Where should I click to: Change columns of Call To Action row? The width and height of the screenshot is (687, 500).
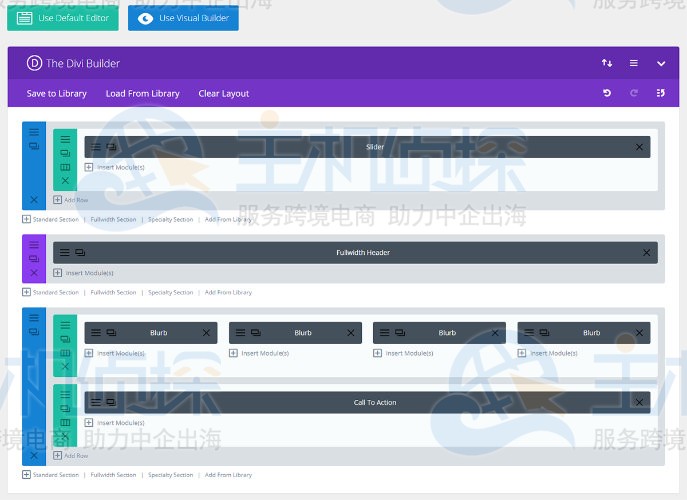(65, 422)
